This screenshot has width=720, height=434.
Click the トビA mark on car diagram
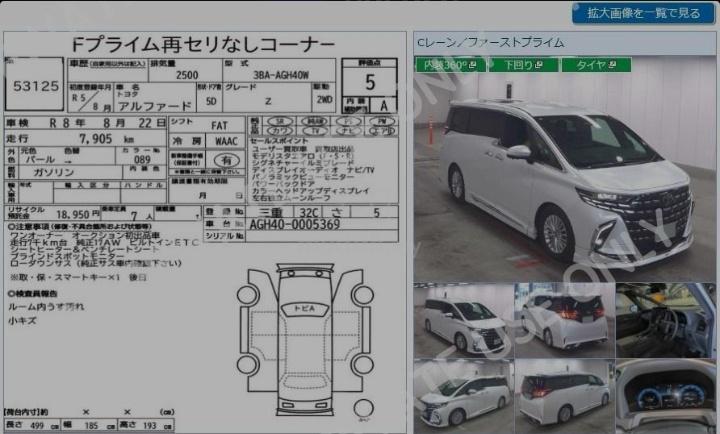pos(304,309)
